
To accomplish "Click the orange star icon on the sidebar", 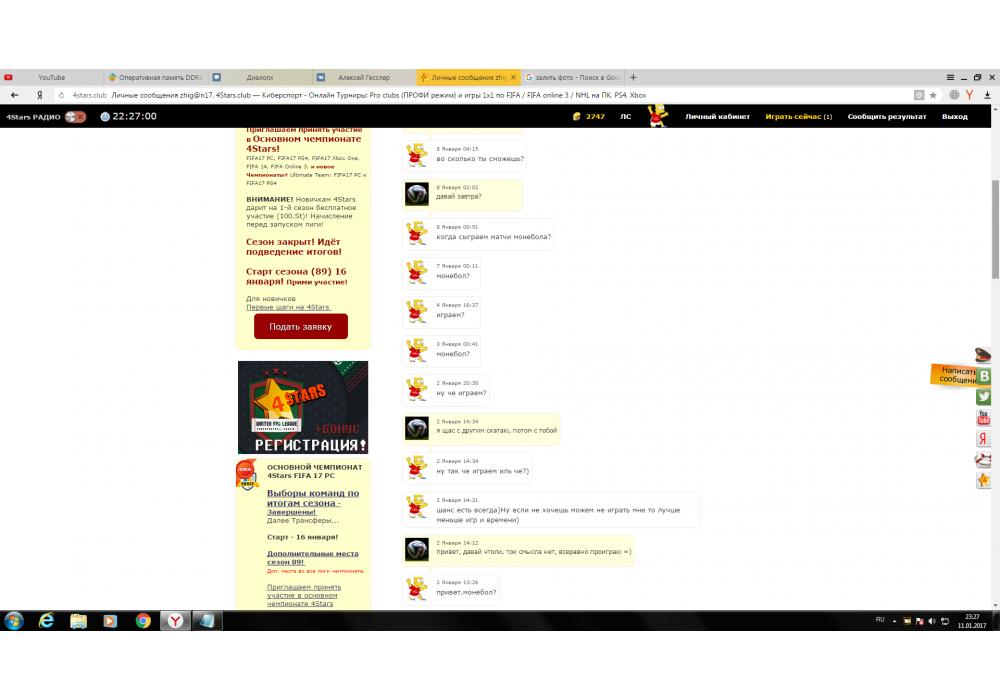I will pyautogui.click(x=983, y=480).
